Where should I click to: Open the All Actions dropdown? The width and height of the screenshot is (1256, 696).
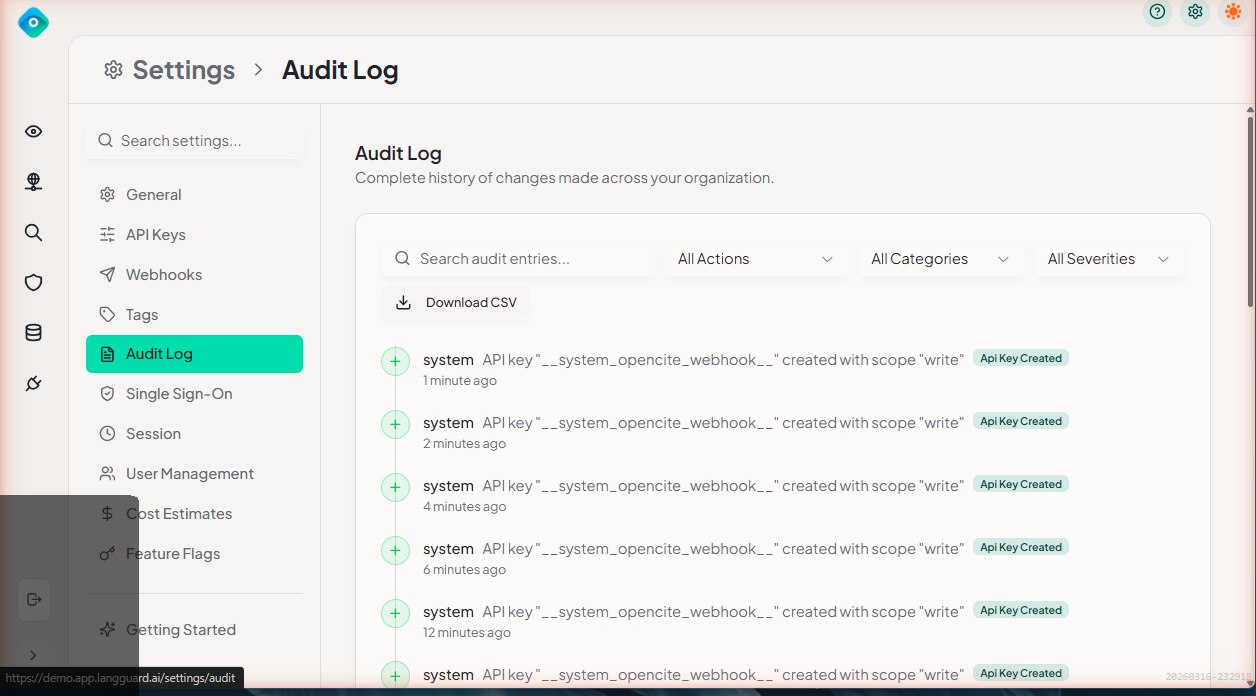(x=755, y=259)
